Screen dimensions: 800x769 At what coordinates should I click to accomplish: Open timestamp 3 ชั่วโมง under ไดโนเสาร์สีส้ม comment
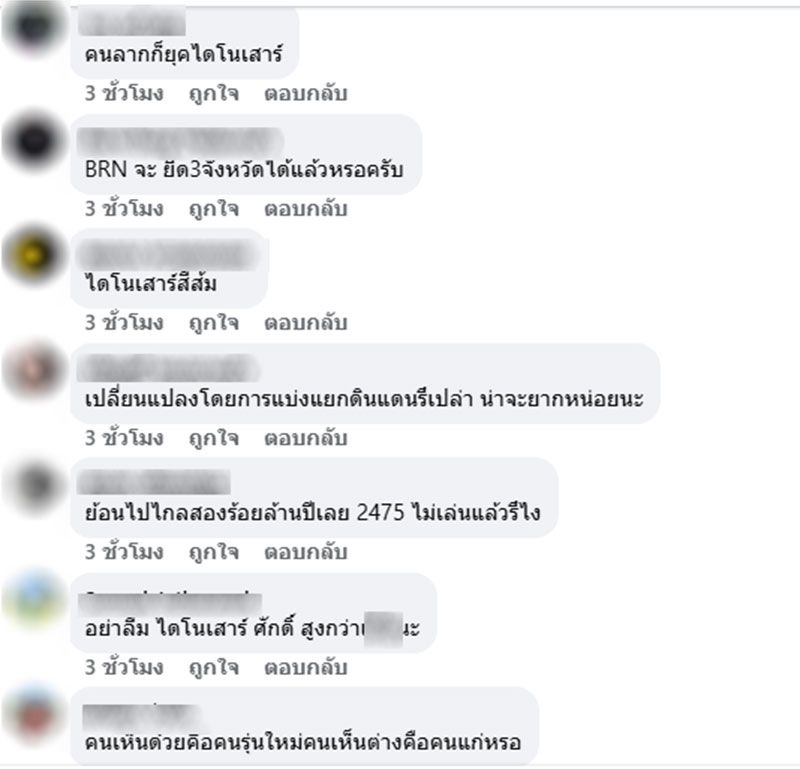point(124,323)
